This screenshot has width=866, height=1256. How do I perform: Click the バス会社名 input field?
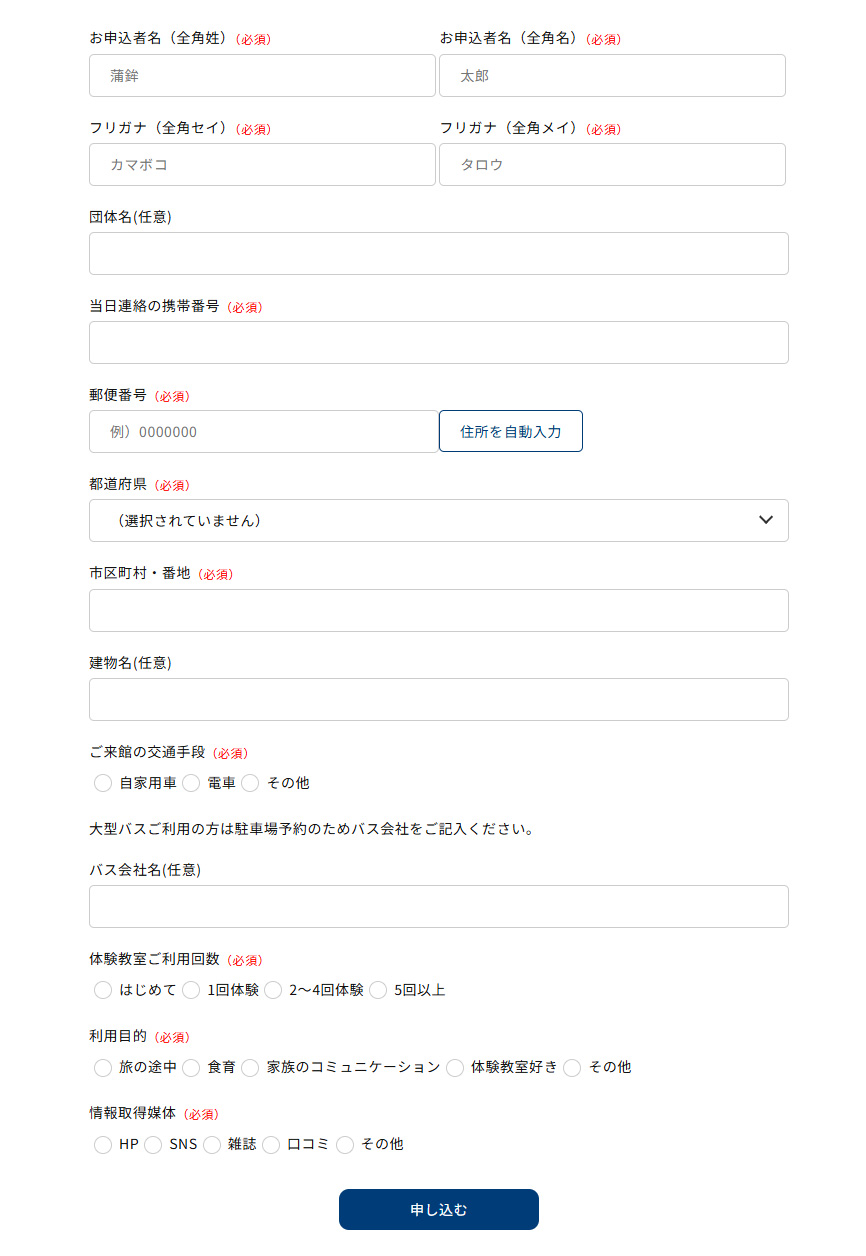[x=439, y=906]
